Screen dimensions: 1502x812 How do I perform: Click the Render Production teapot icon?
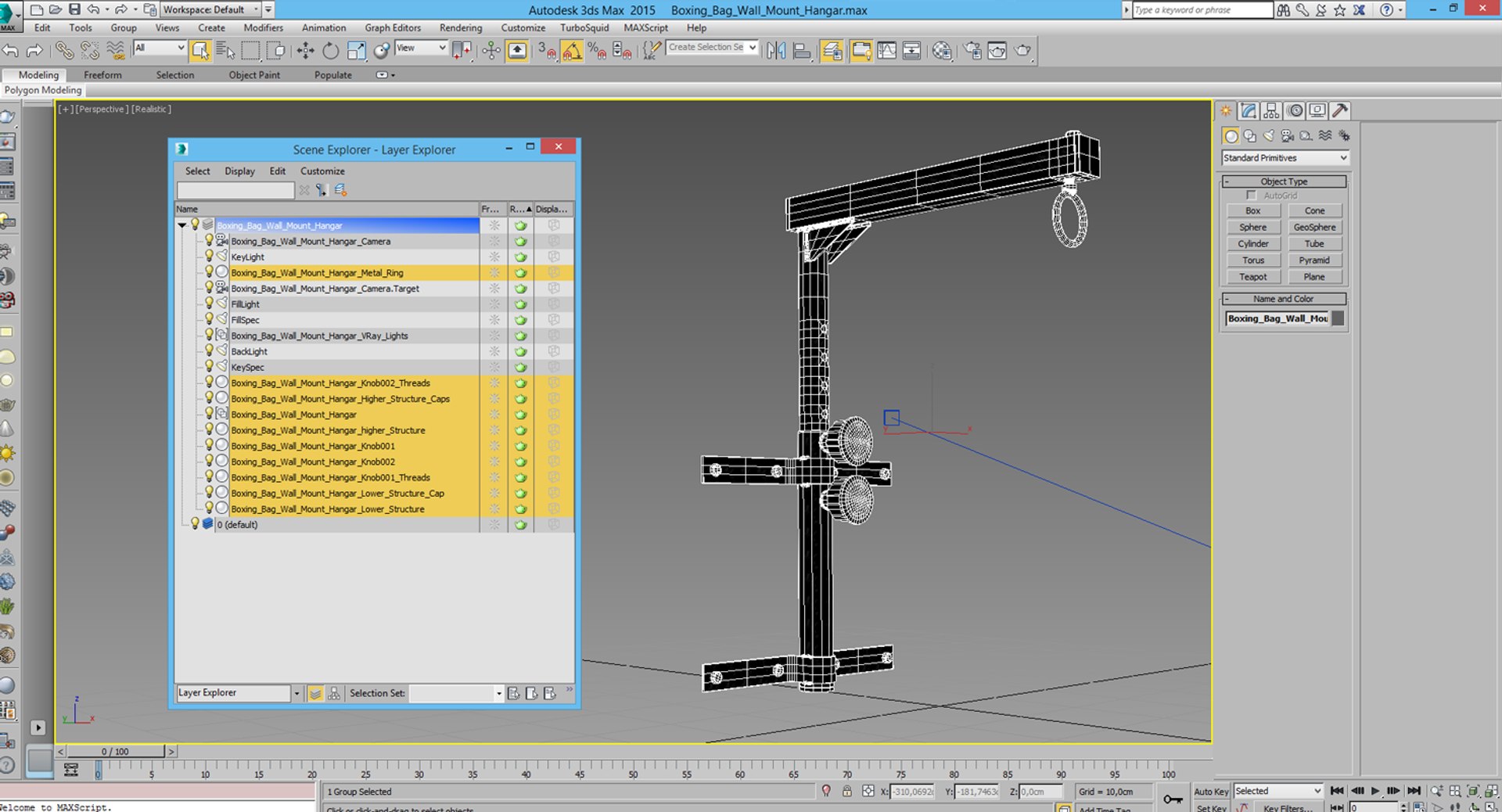(1022, 51)
